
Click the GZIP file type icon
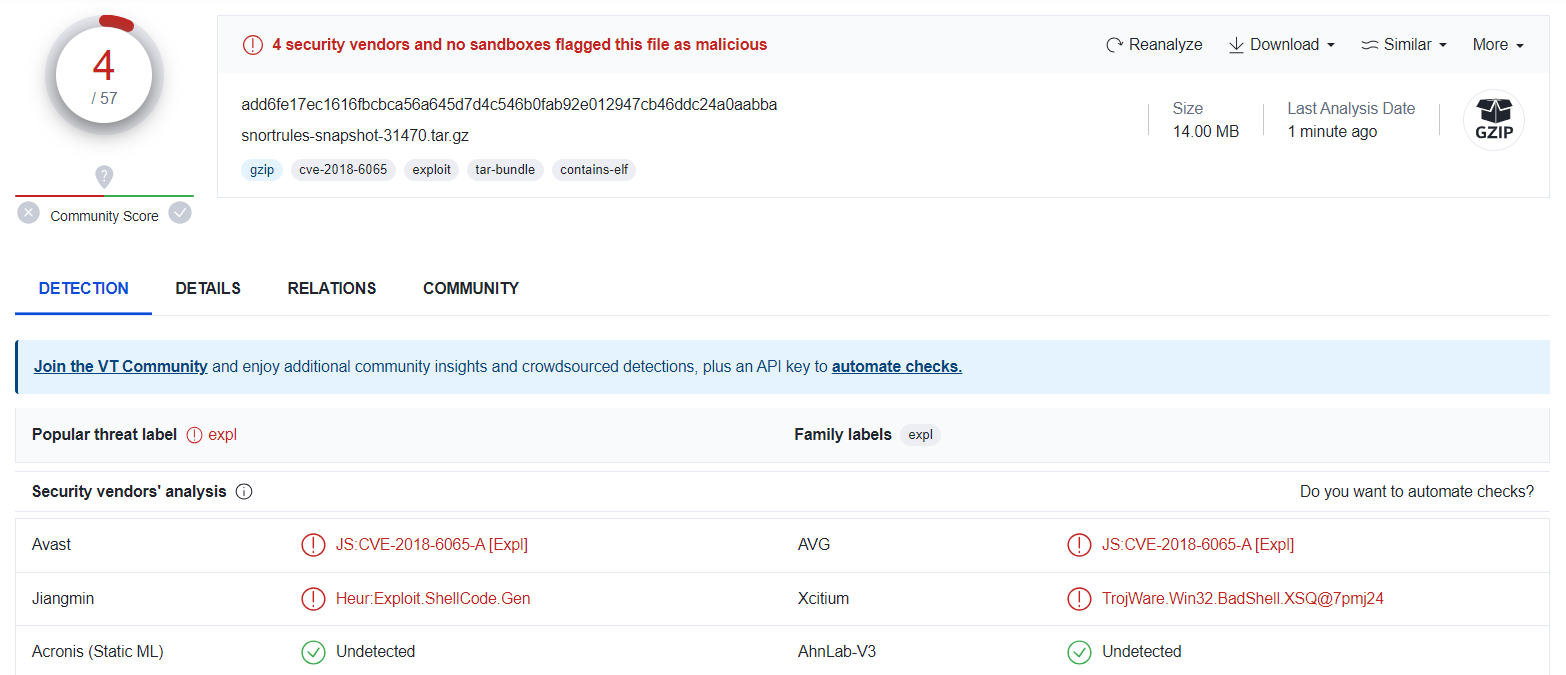click(x=1493, y=120)
